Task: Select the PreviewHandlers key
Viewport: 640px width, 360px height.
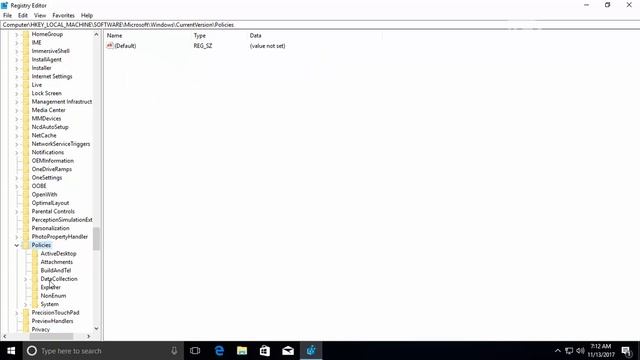Action: coord(52,321)
